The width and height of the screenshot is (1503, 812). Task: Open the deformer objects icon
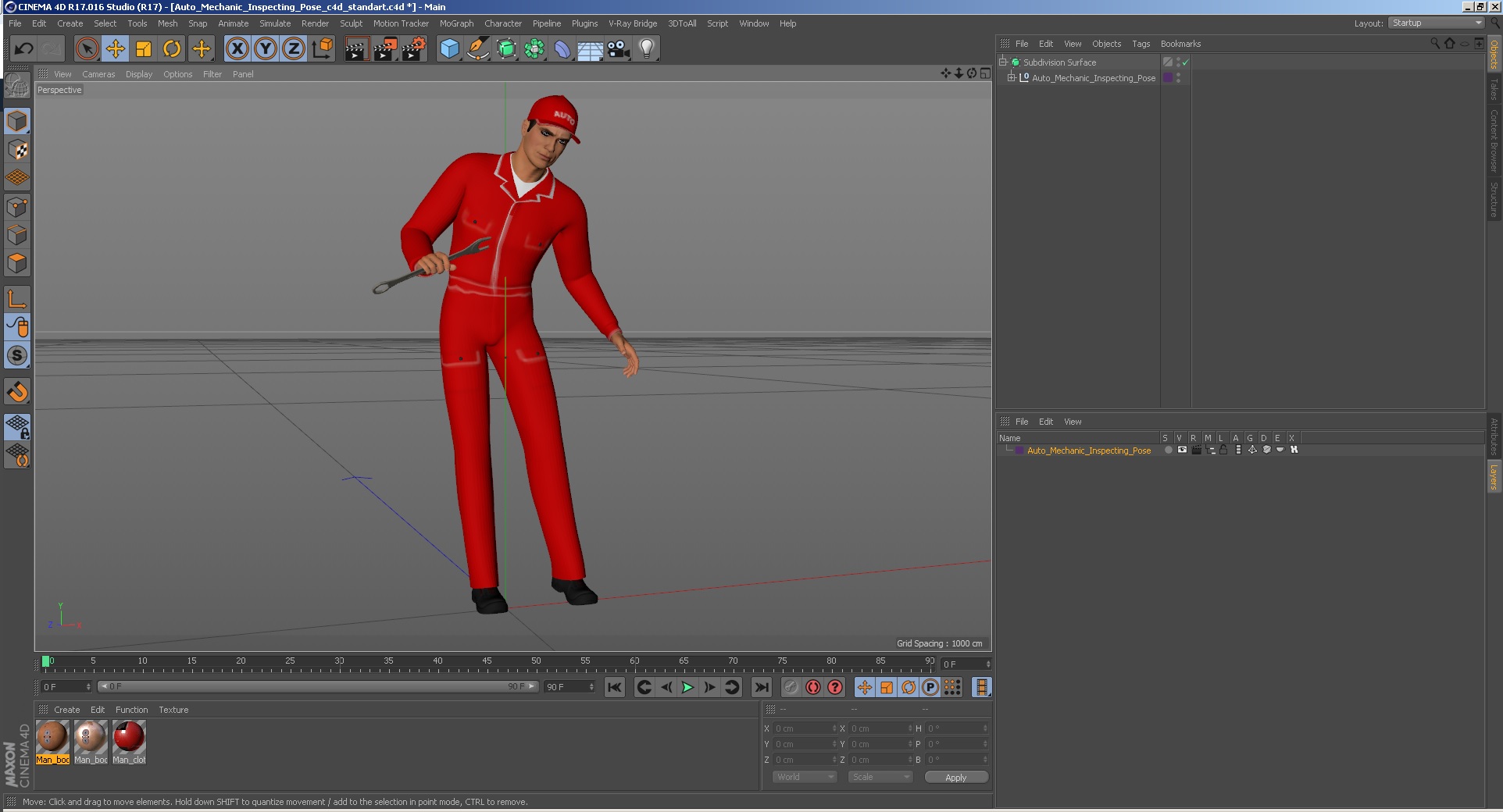[x=562, y=49]
